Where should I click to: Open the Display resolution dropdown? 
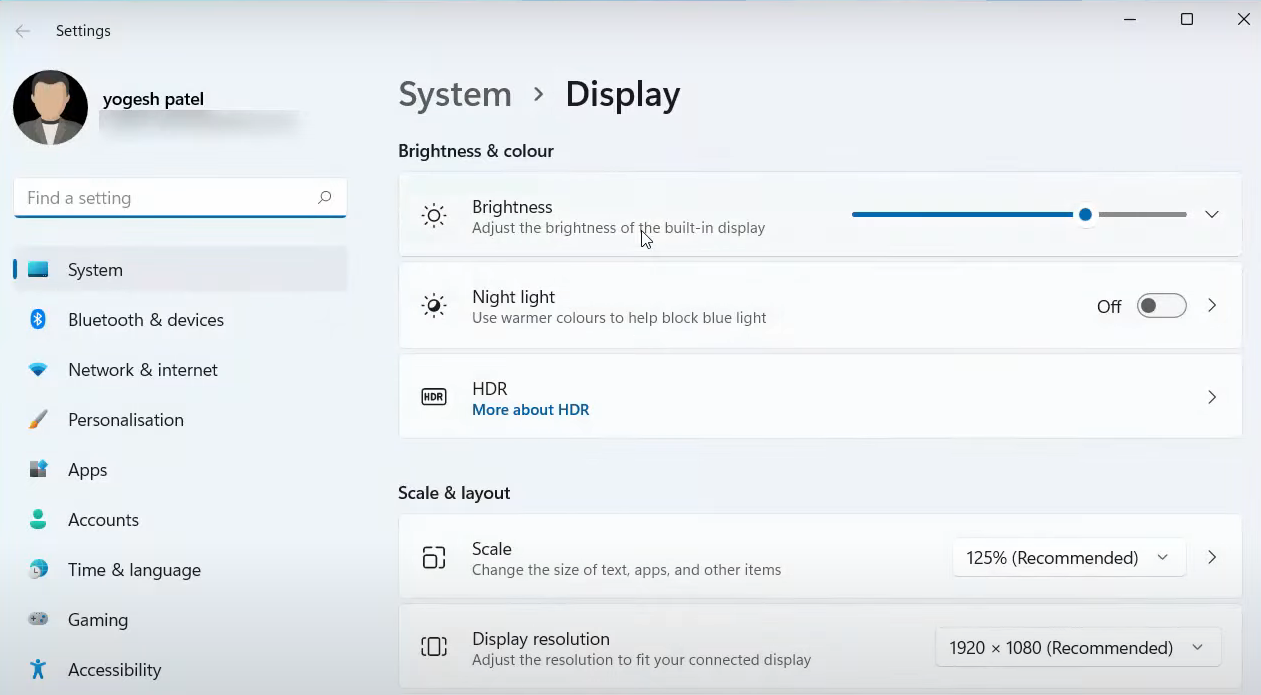1077,648
